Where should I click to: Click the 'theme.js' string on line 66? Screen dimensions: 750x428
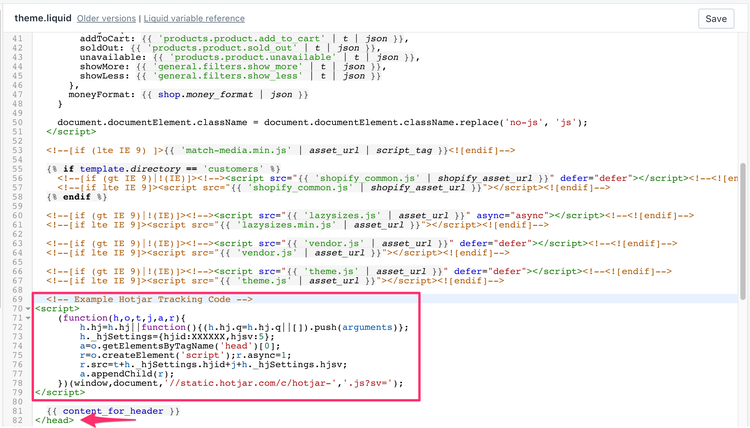pos(331,272)
